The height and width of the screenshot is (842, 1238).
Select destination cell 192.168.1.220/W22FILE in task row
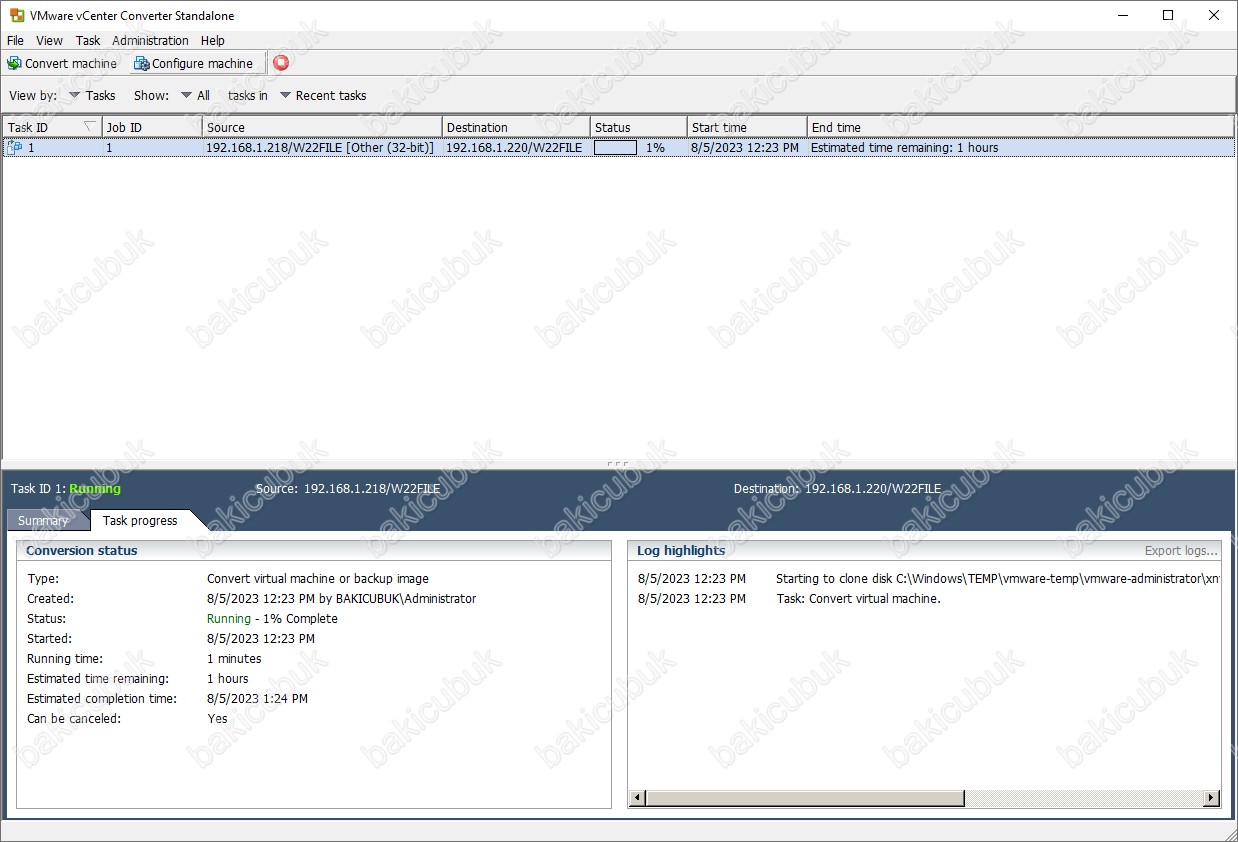(x=514, y=147)
